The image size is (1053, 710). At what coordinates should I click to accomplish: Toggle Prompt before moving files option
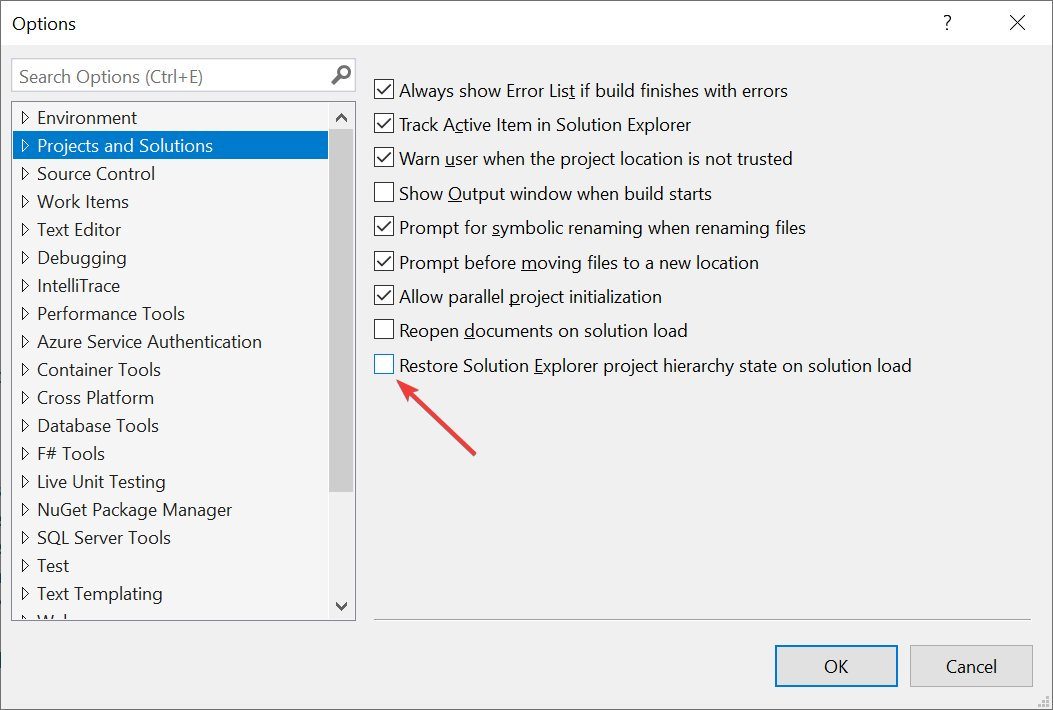click(384, 261)
